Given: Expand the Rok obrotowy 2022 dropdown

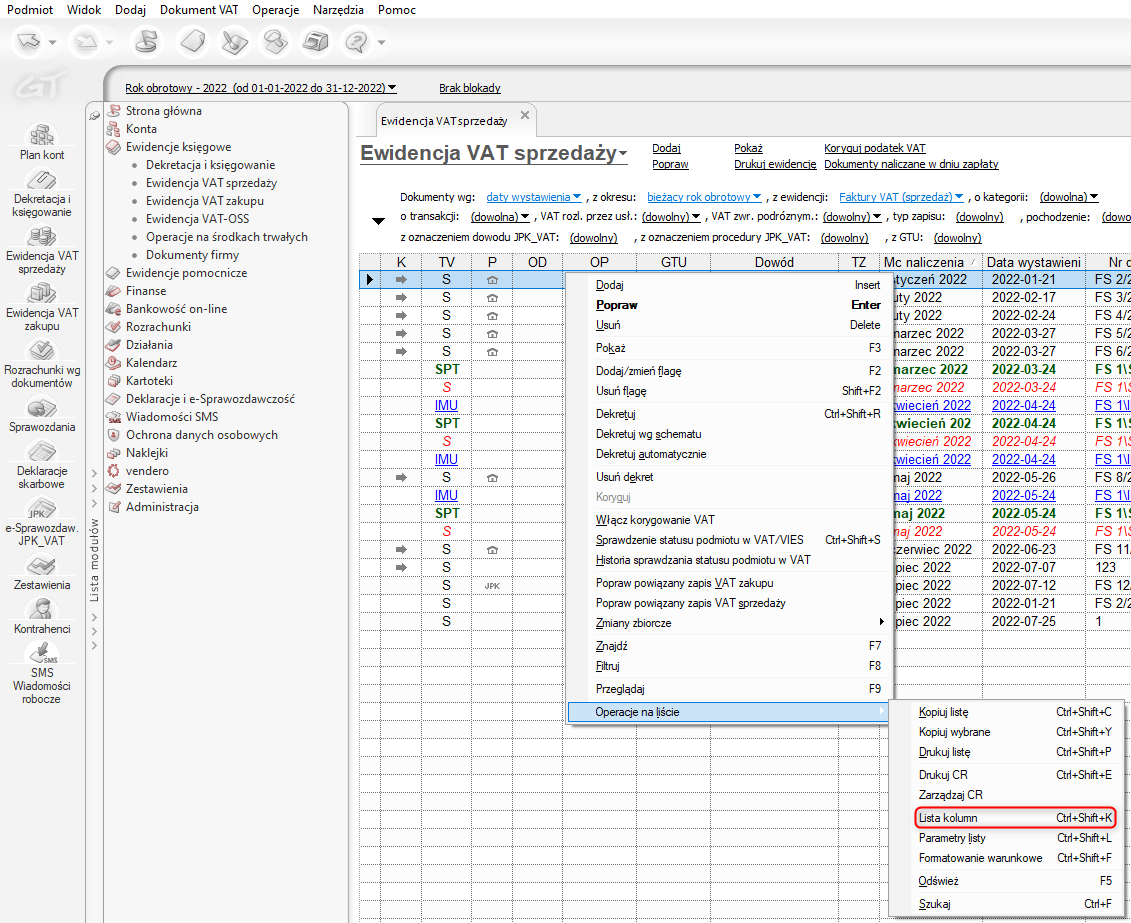Looking at the screenshot, I should 260,88.
